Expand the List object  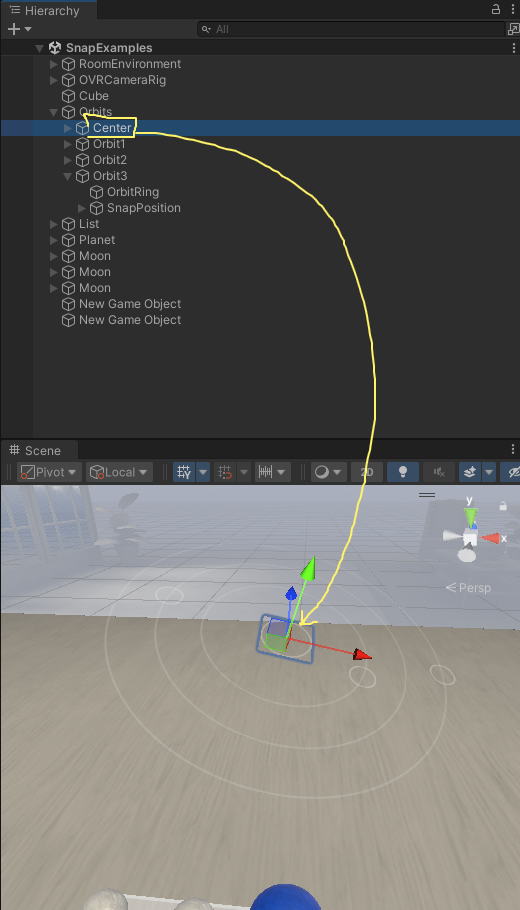[x=53, y=223]
